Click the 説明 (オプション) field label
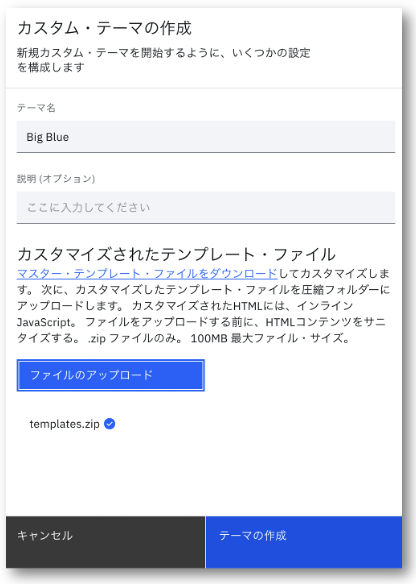 tap(56, 179)
